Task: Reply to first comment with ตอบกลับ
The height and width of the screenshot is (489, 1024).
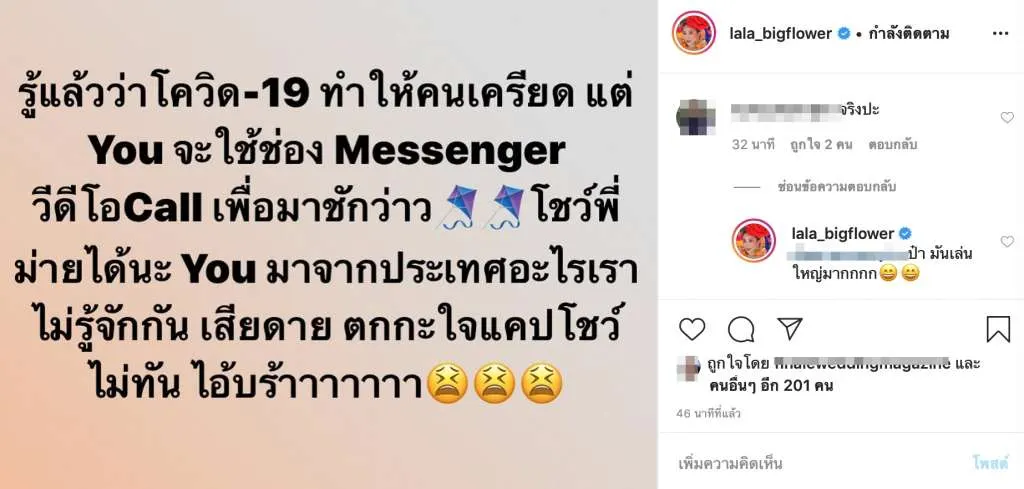Action: 892,145
